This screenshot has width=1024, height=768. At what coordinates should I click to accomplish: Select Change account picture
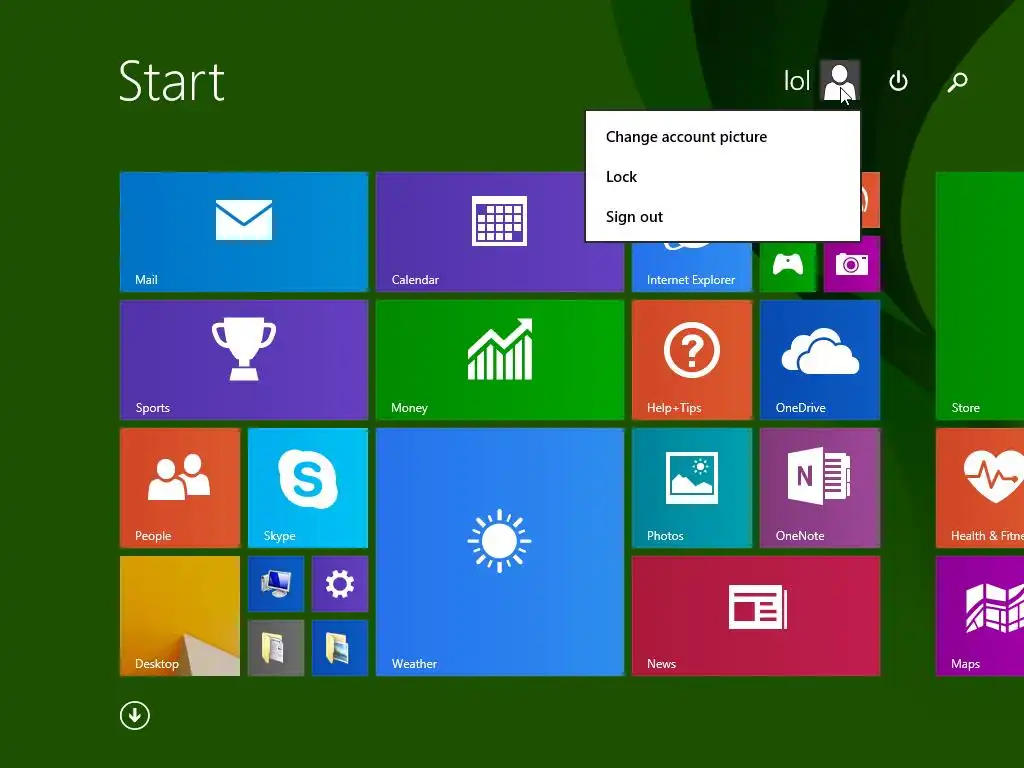pos(722,136)
